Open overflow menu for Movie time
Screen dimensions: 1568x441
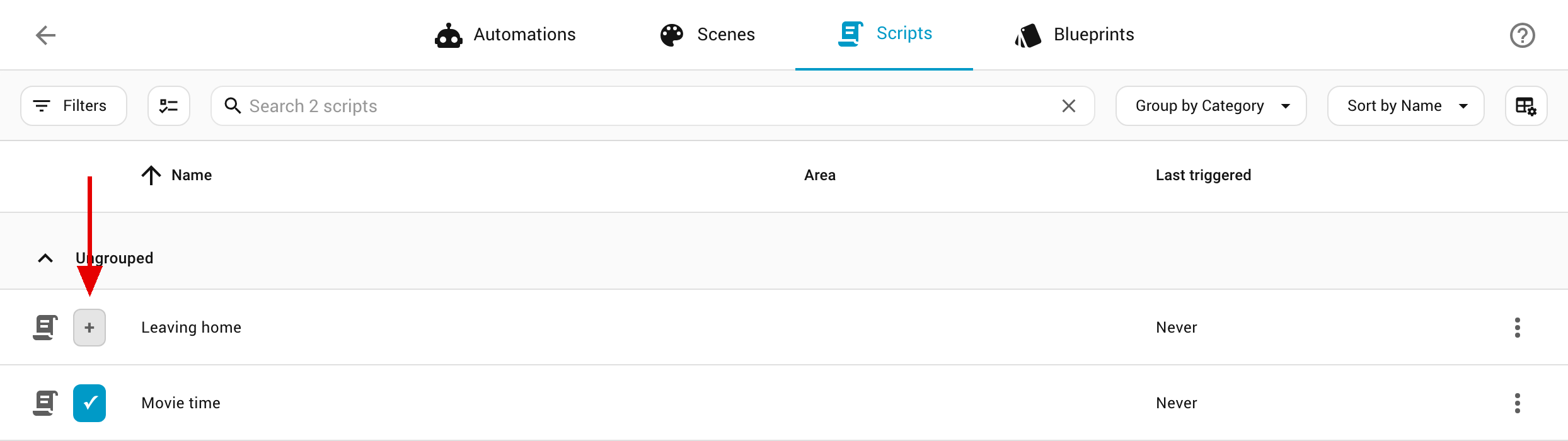click(1518, 403)
